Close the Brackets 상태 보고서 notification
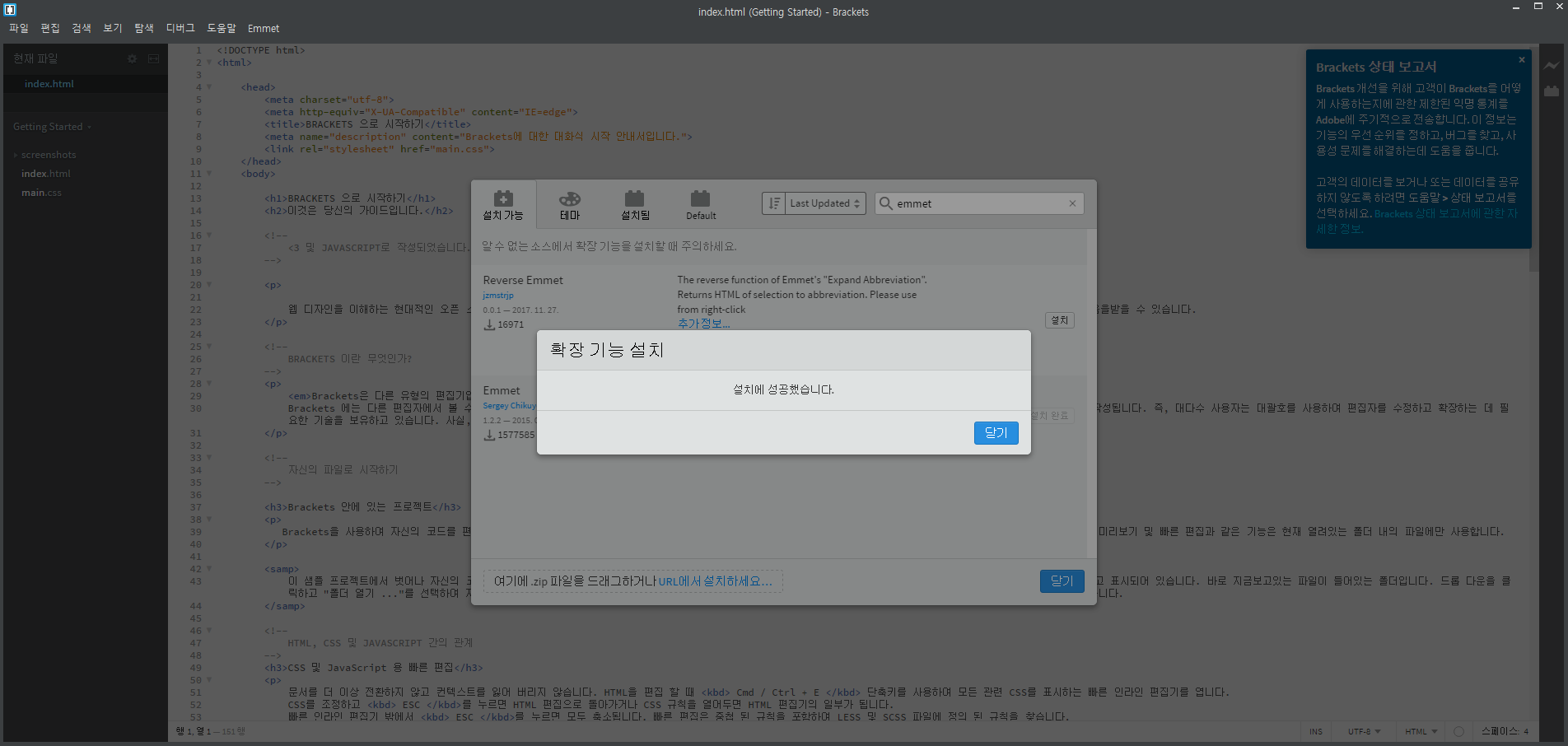Viewport: 1568px width, 746px height. click(1522, 59)
